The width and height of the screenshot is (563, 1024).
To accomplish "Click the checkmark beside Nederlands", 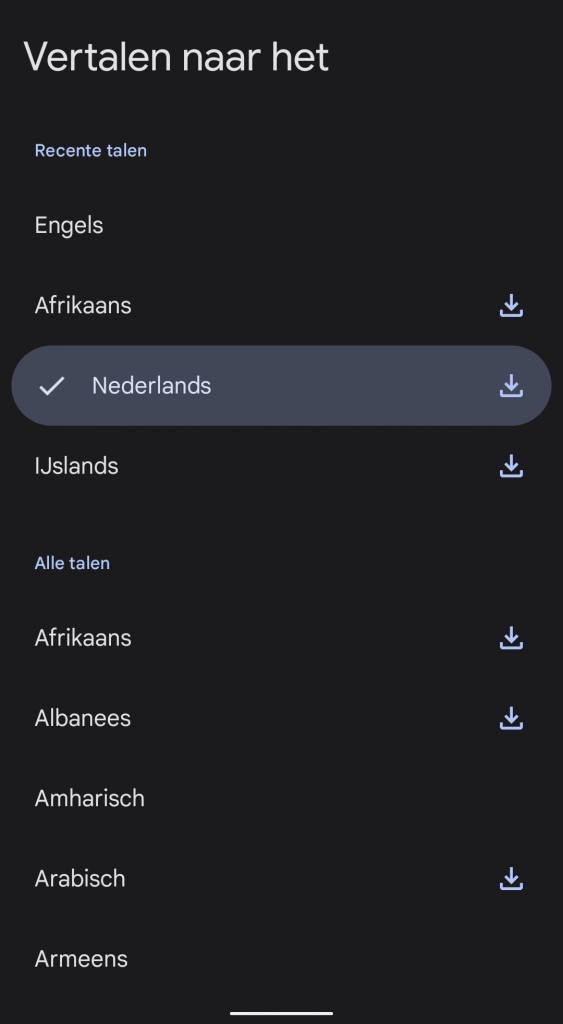I will [52, 386].
